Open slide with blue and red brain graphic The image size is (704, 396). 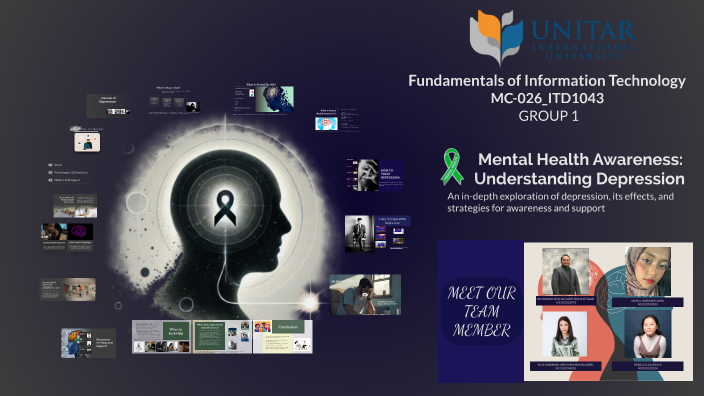(x=337, y=120)
